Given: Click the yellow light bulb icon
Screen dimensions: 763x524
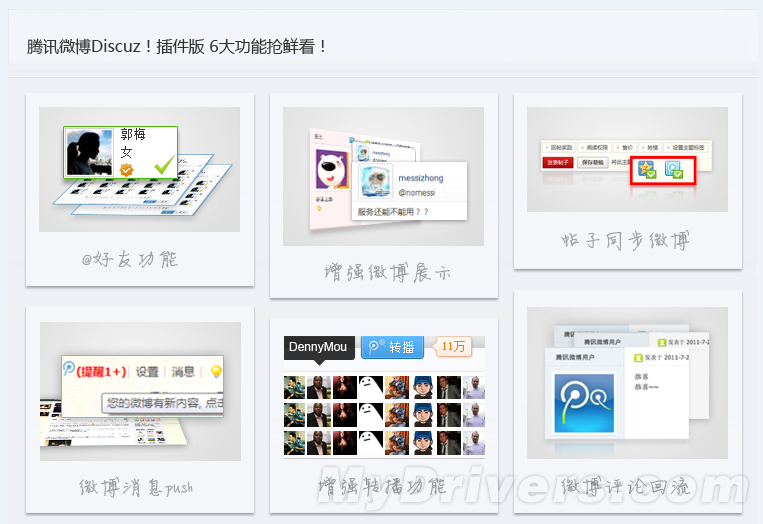Looking at the screenshot, I should point(216,372).
